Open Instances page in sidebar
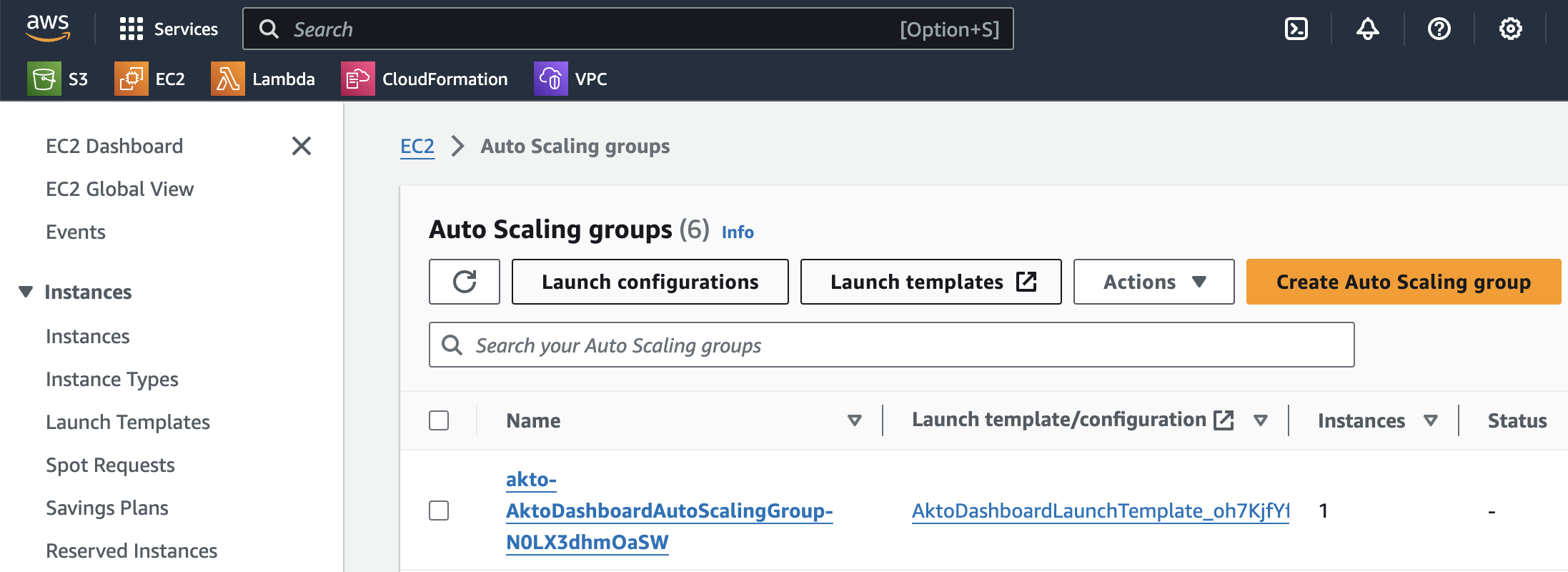1568x572 pixels. coord(87,336)
